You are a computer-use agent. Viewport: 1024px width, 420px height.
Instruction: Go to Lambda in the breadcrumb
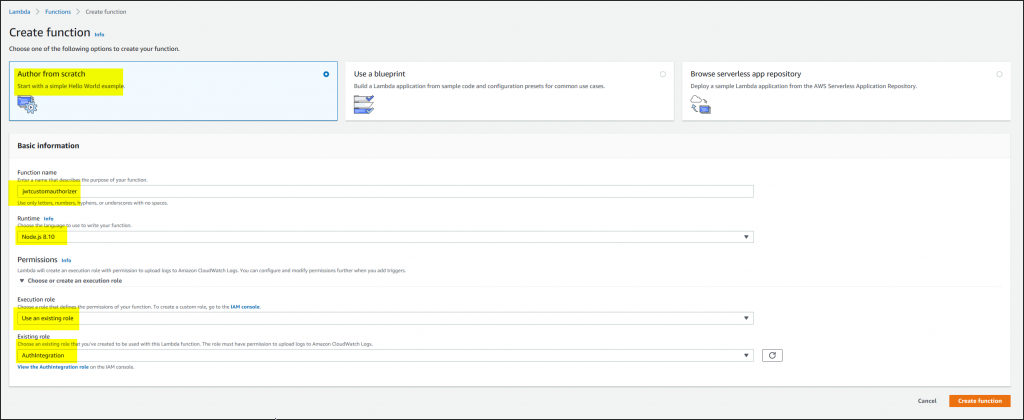tap(17, 10)
